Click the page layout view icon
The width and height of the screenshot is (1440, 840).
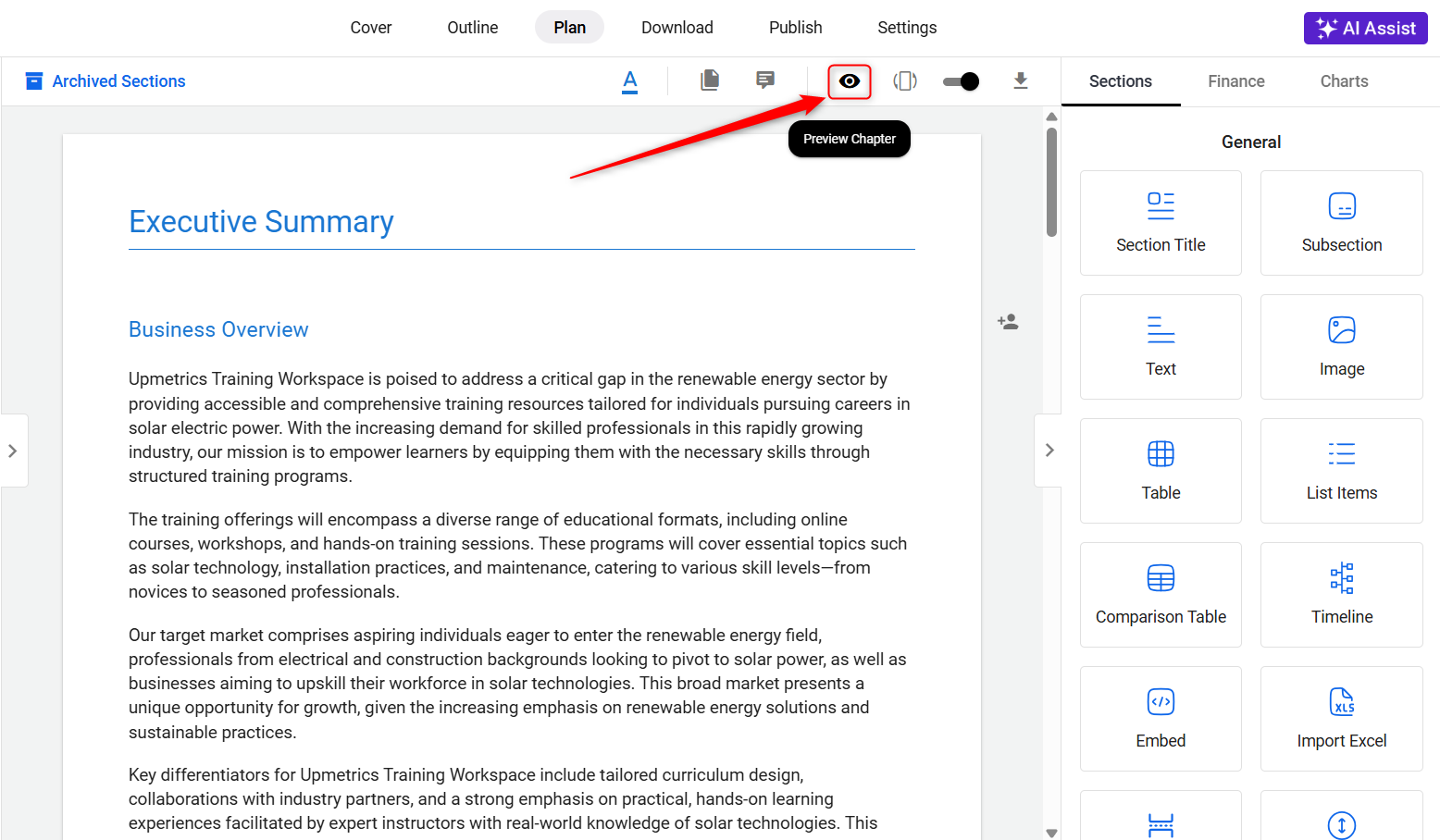tap(905, 81)
